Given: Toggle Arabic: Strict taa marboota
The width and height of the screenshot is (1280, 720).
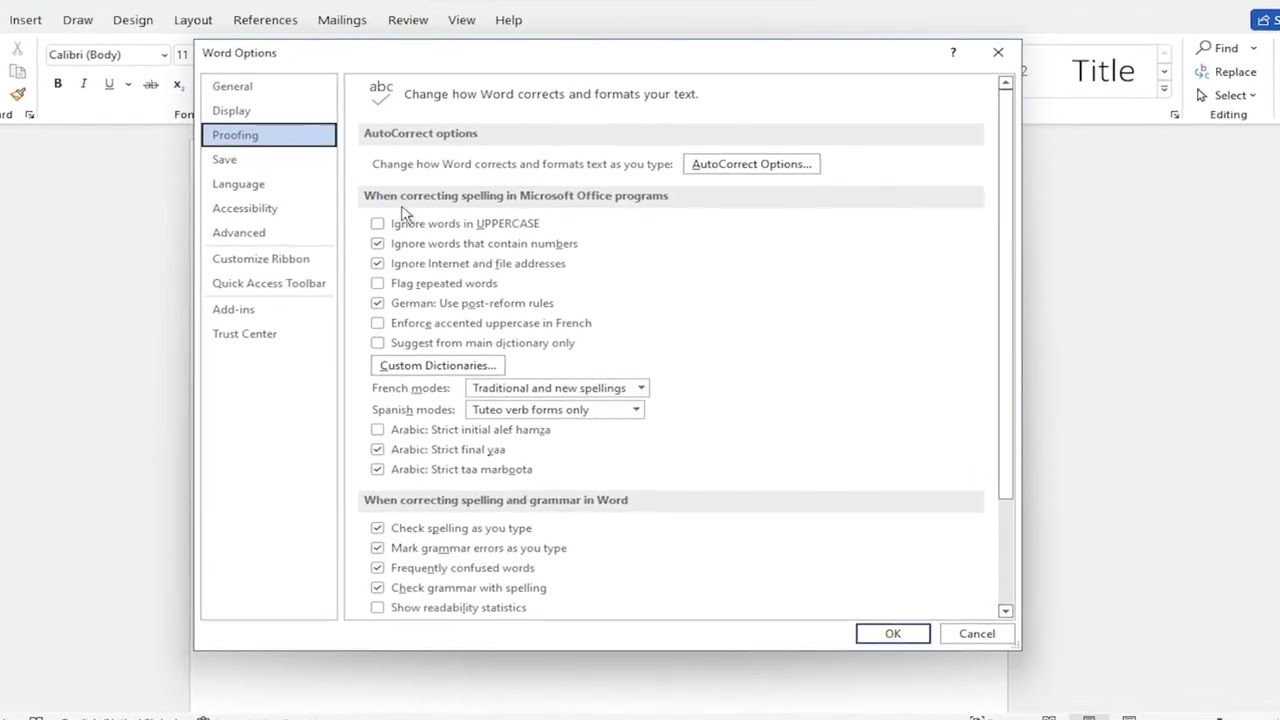Looking at the screenshot, I should pos(377,469).
